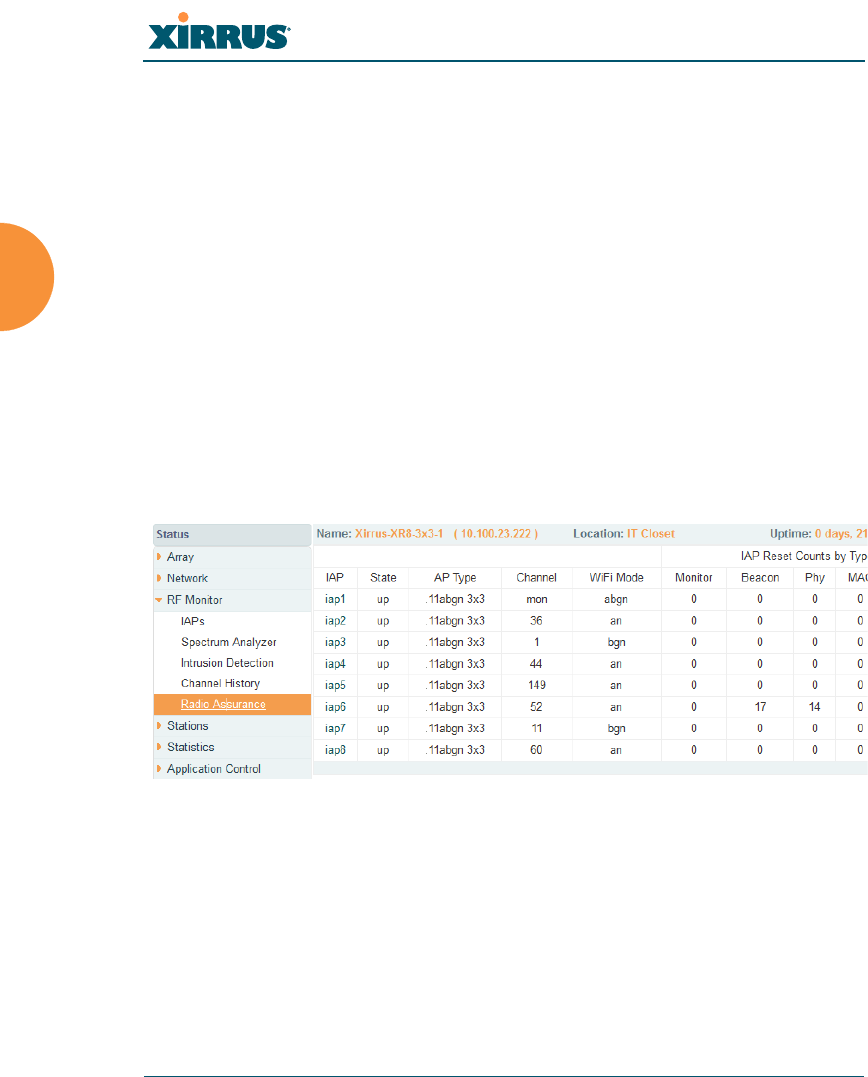
Task: Select the iap7 row label
Action: (x=335, y=728)
